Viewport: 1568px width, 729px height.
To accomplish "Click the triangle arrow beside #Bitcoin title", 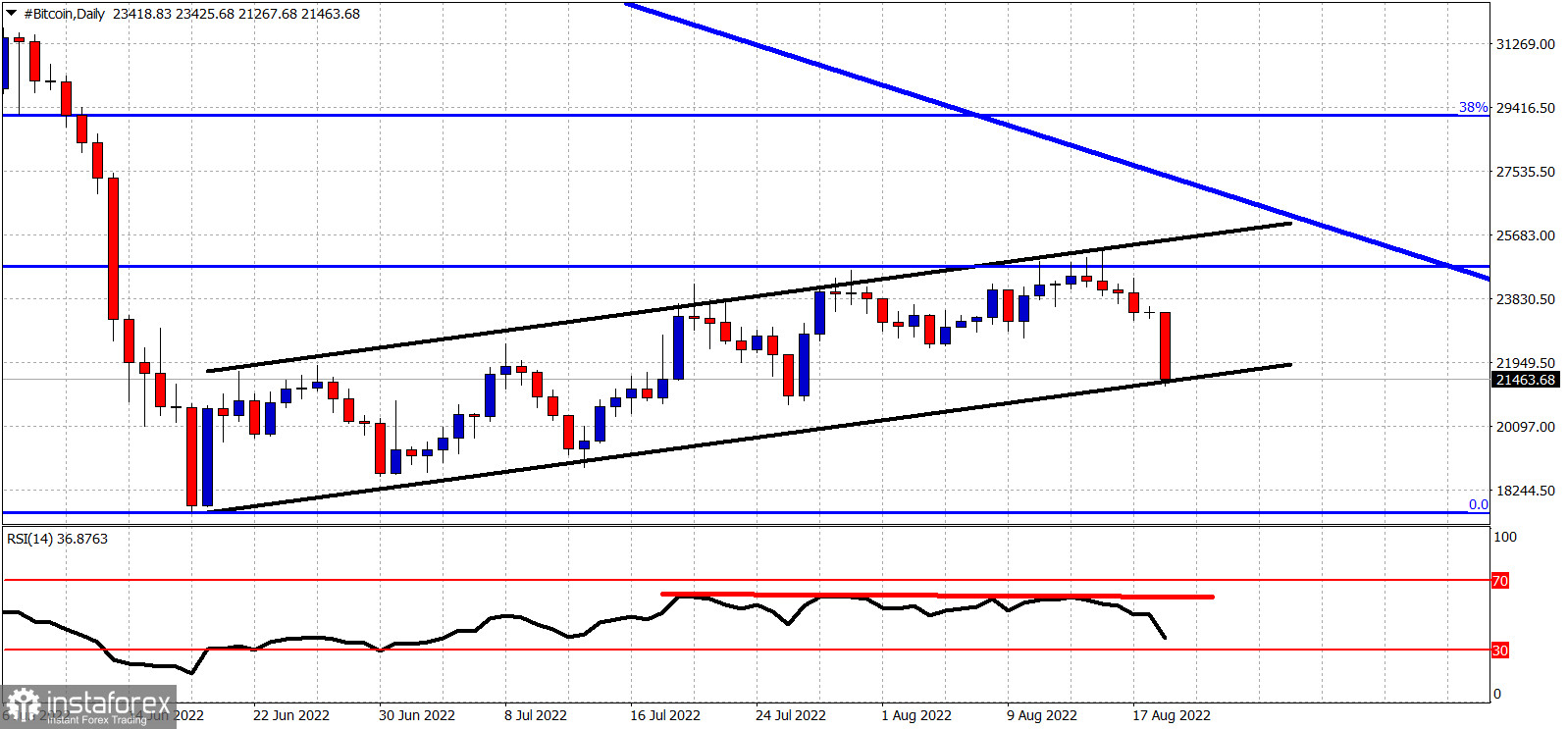I will (x=11, y=14).
